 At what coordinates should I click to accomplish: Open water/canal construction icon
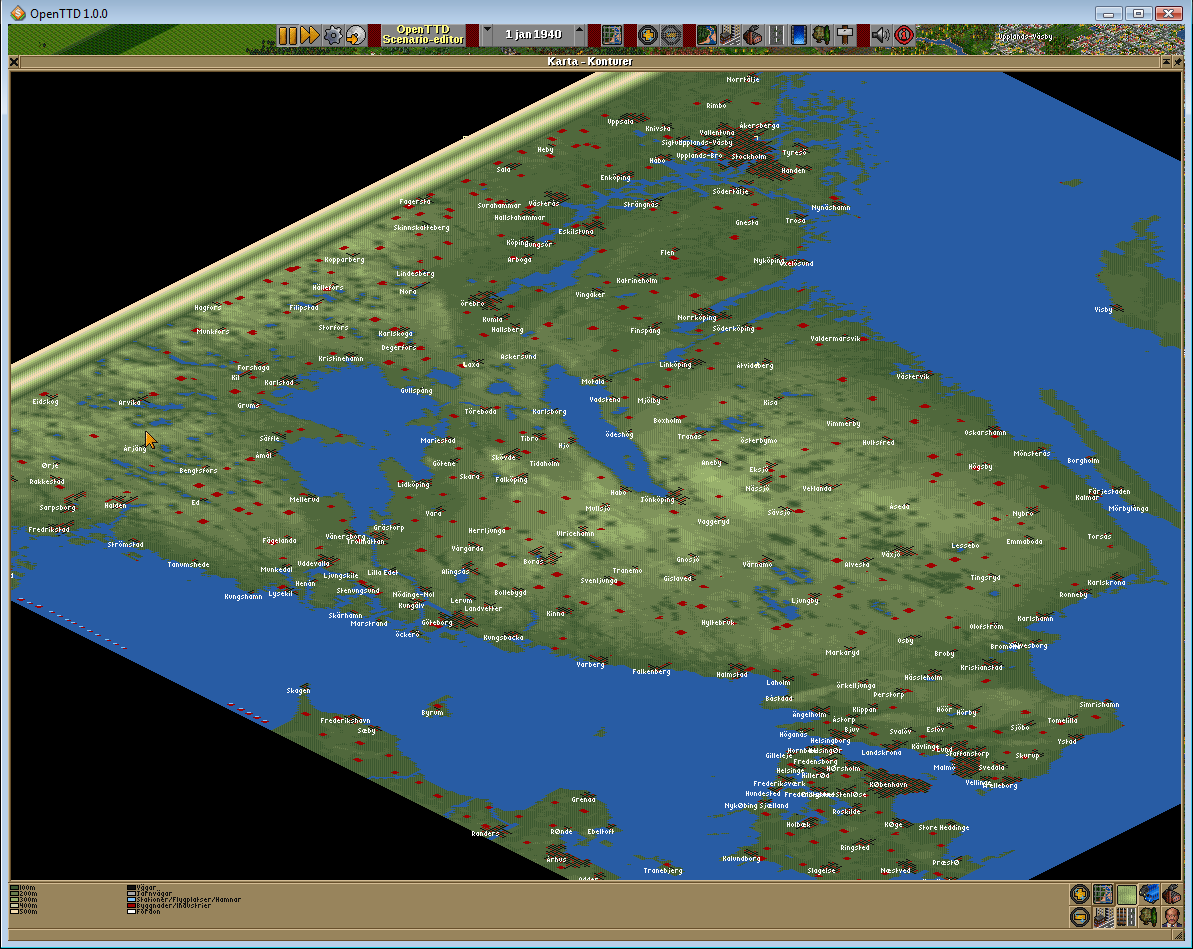coord(799,35)
